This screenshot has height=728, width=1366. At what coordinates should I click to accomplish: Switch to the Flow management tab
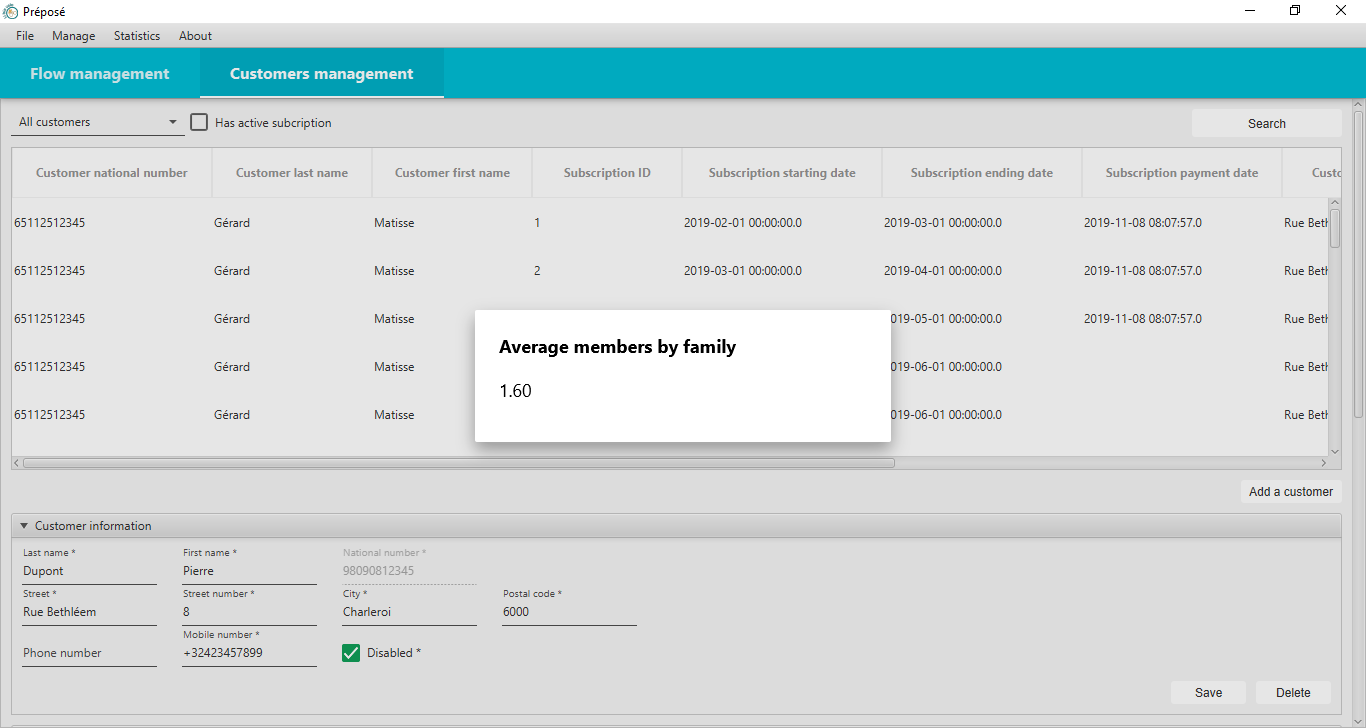point(100,74)
